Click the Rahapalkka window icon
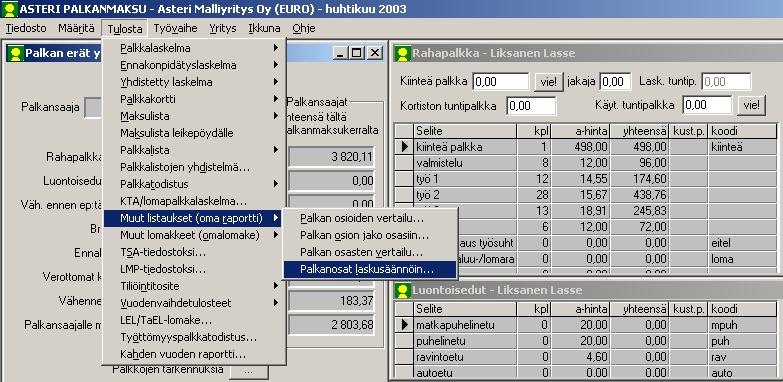Image resolution: width=783 pixels, height=382 pixels. pos(402,53)
